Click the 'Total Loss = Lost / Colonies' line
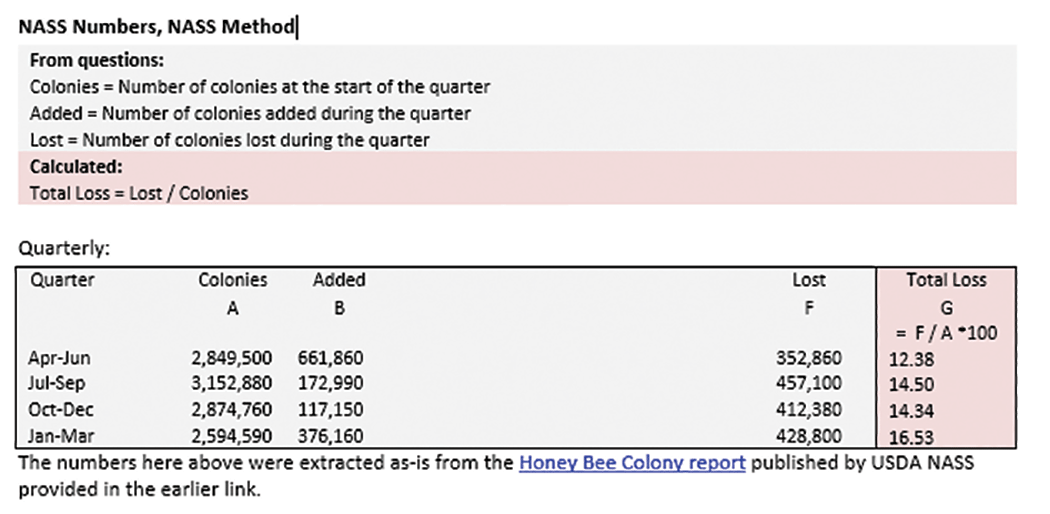 (x=139, y=193)
